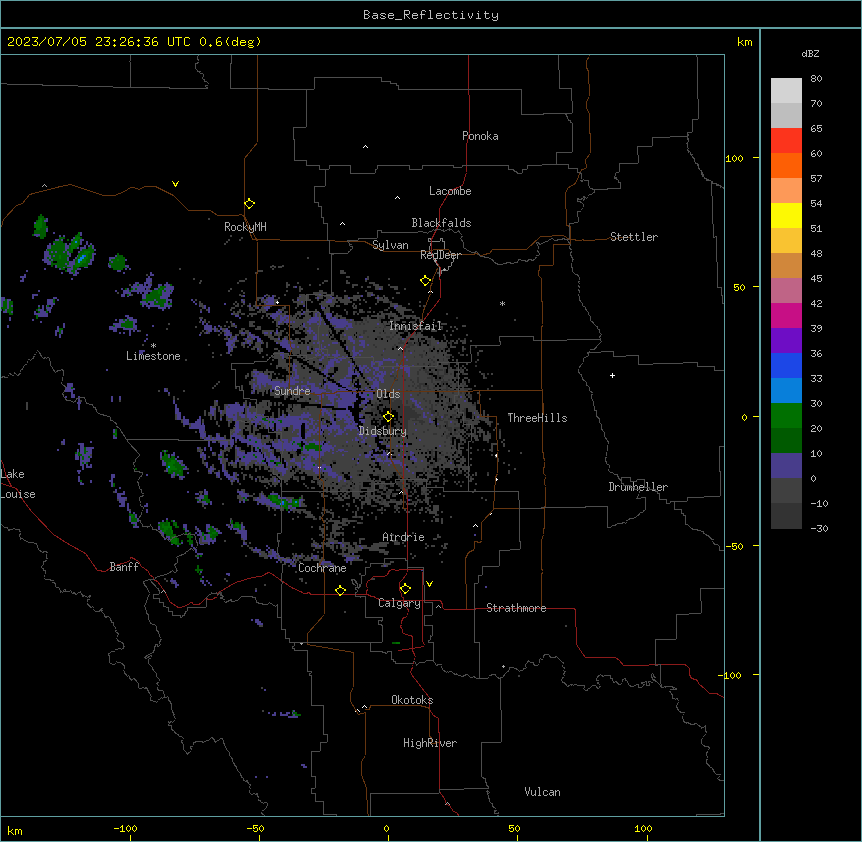Pick the Sylvan label
Screen dimensions: 862x842
[390, 245]
